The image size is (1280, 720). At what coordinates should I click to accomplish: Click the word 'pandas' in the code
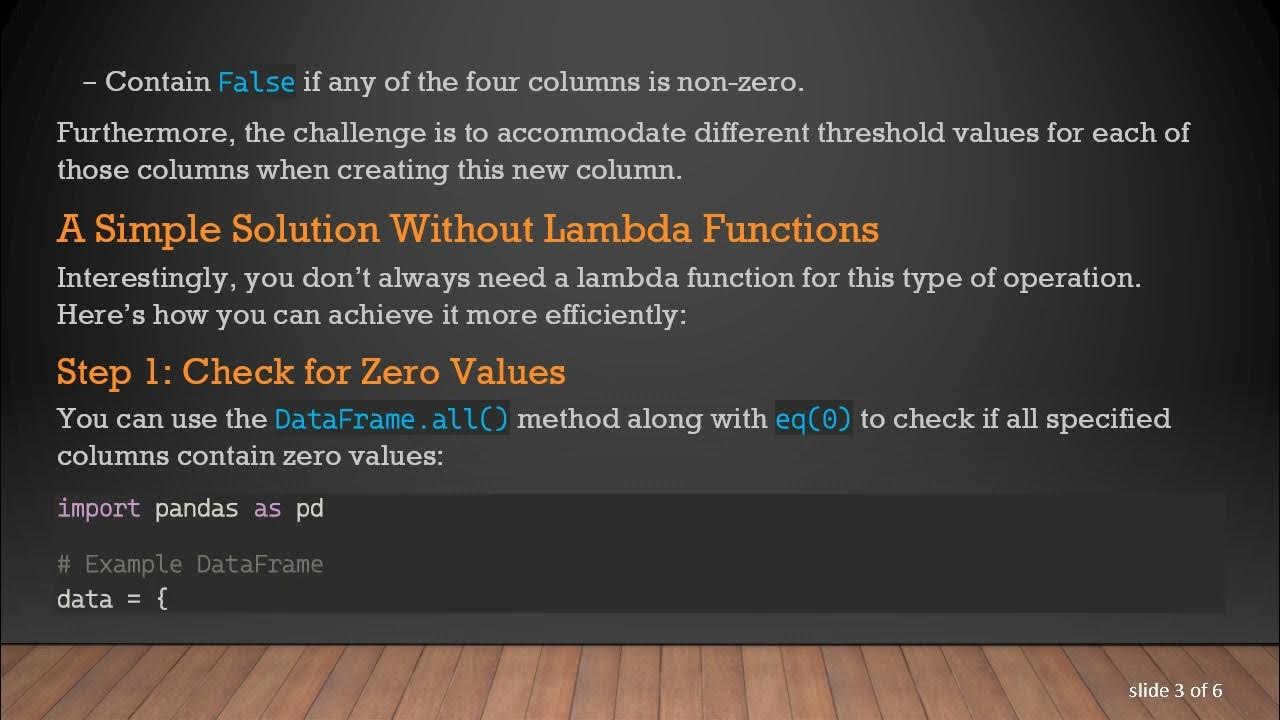point(196,508)
